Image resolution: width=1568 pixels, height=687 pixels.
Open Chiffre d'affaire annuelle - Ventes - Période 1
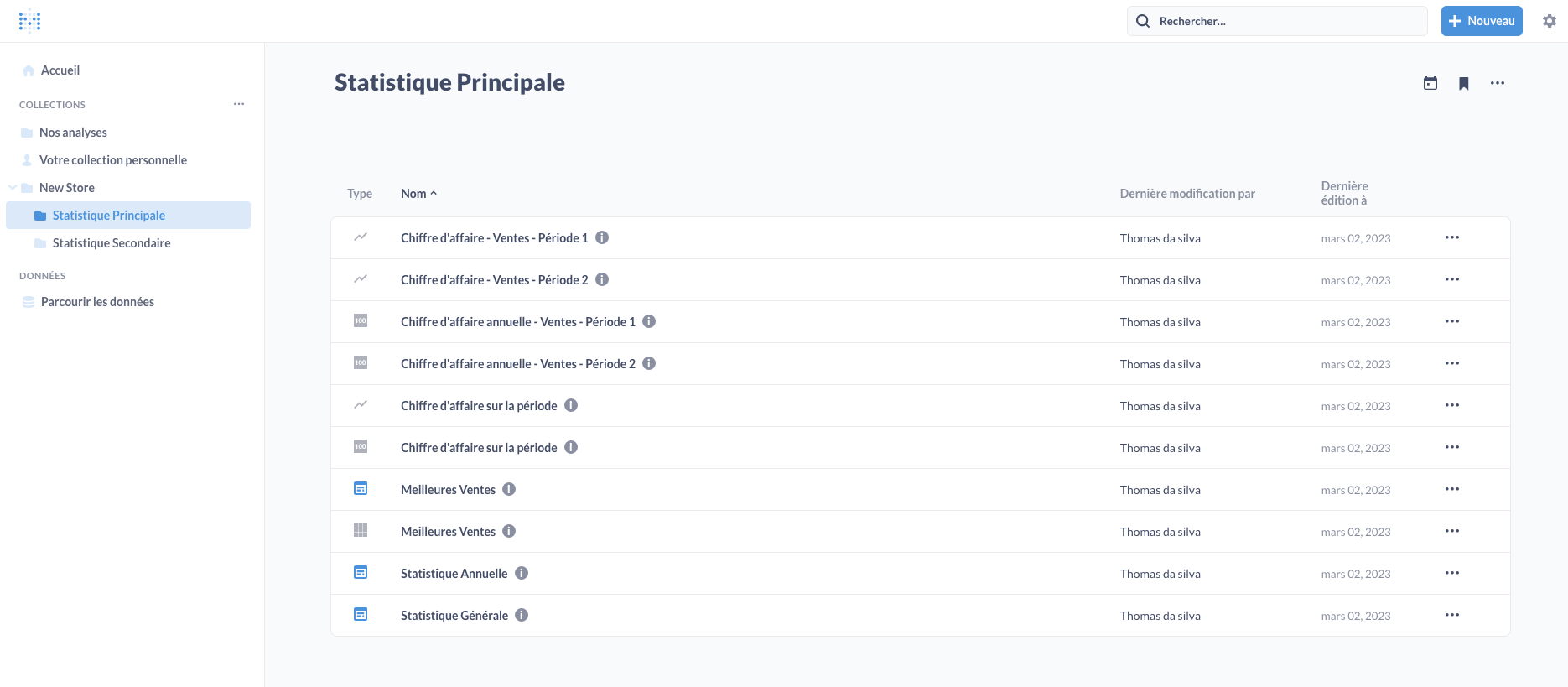(x=518, y=322)
